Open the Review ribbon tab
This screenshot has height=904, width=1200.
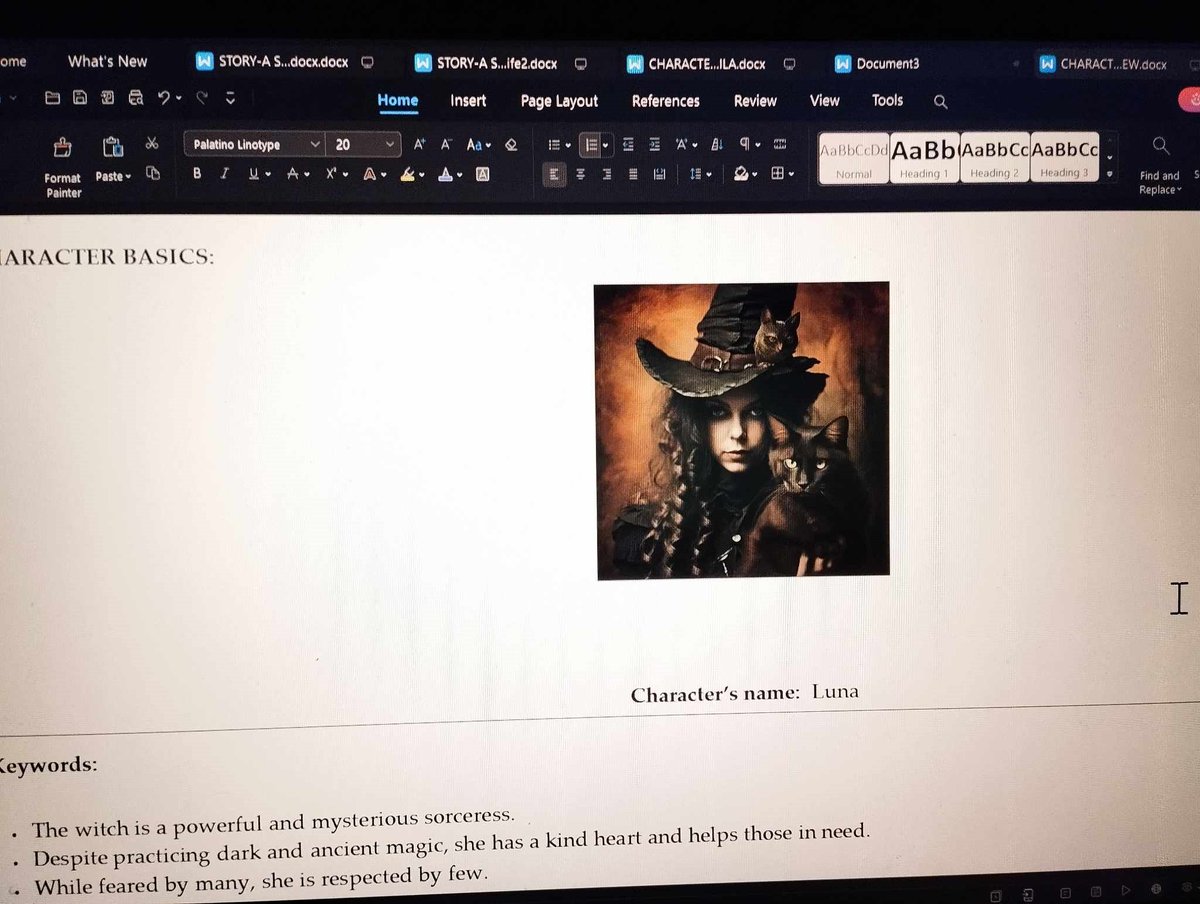pyautogui.click(x=754, y=101)
